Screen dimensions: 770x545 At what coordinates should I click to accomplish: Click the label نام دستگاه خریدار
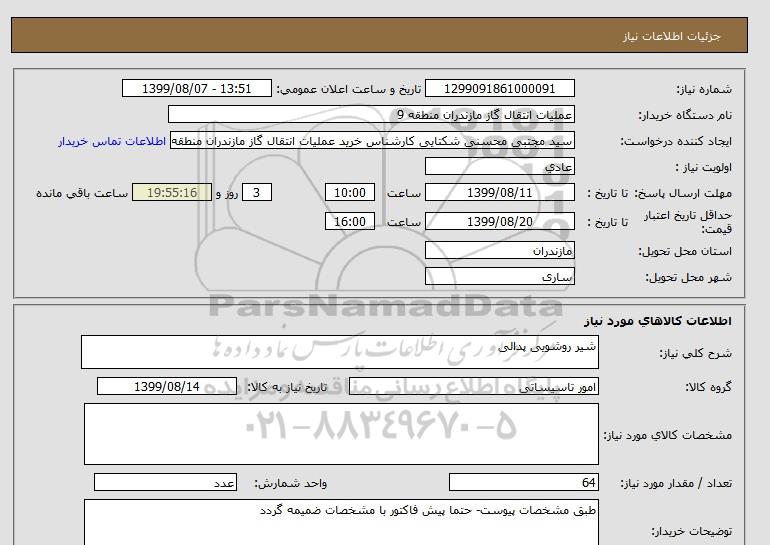pos(685,115)
